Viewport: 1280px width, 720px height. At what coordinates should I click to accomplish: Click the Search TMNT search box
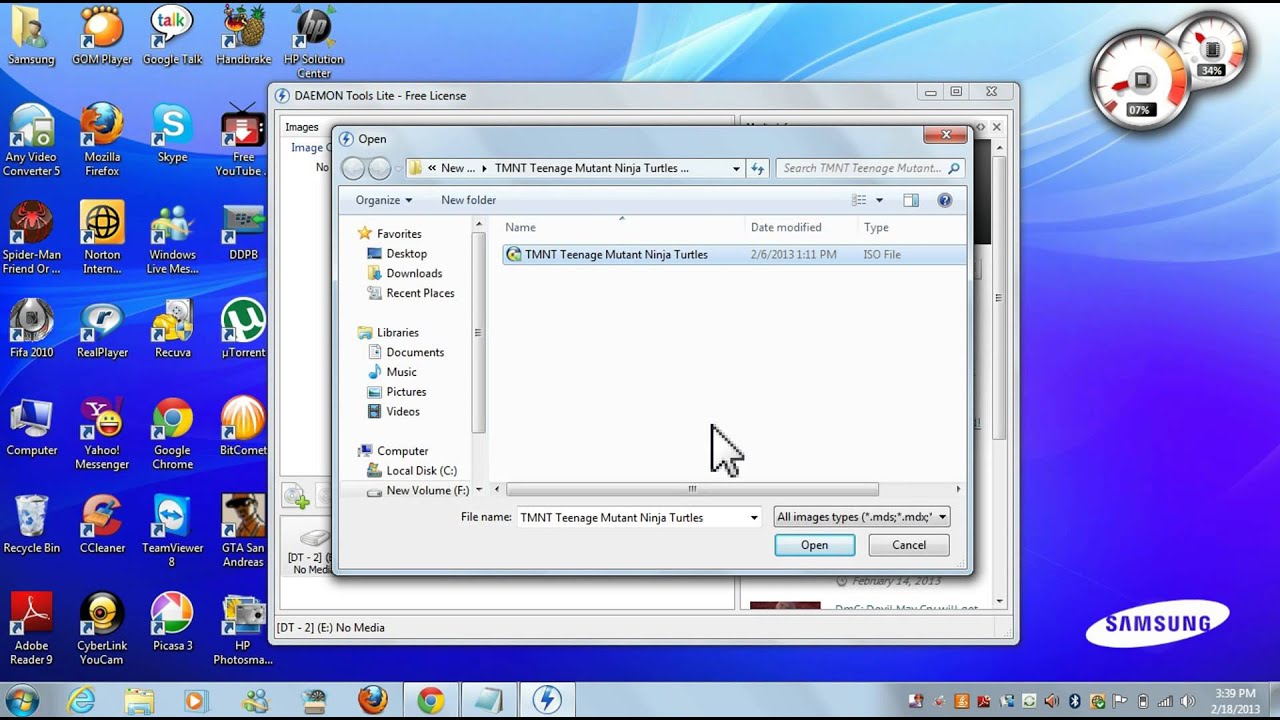(870, 168)
